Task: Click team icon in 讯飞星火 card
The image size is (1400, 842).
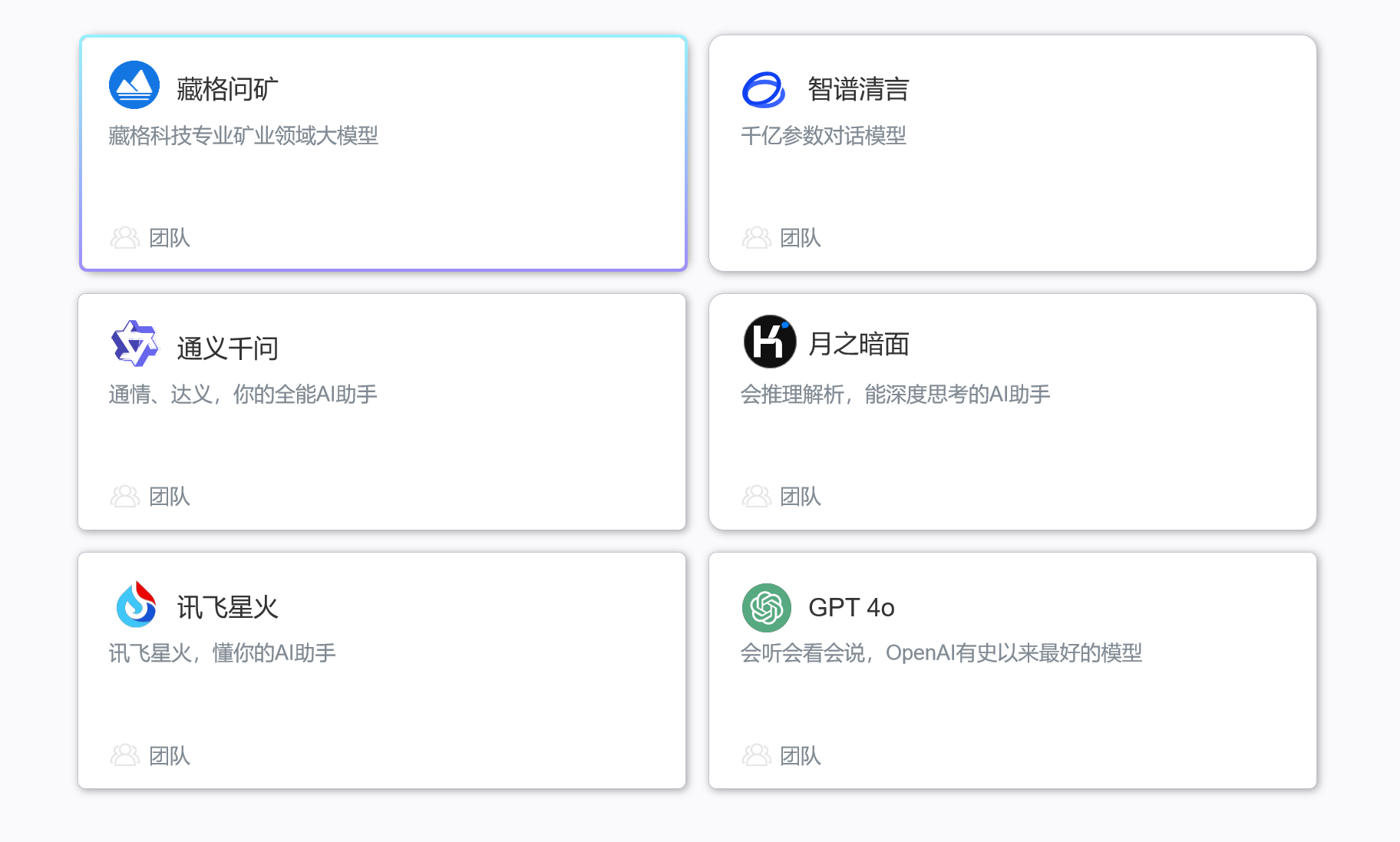Action: [x=125, y=755]
